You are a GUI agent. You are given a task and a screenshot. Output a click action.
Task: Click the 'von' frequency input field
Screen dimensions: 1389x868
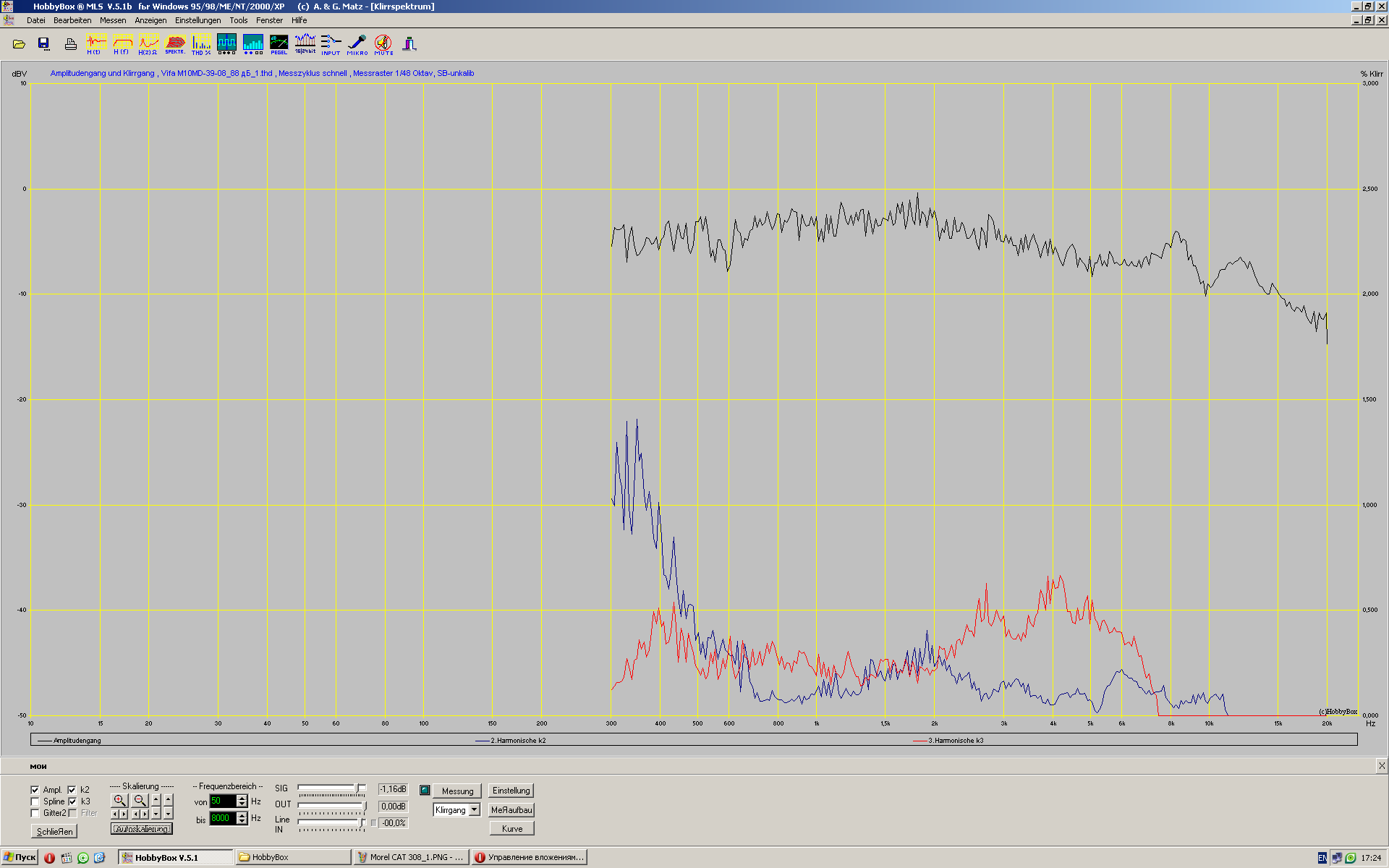(224, 801)
